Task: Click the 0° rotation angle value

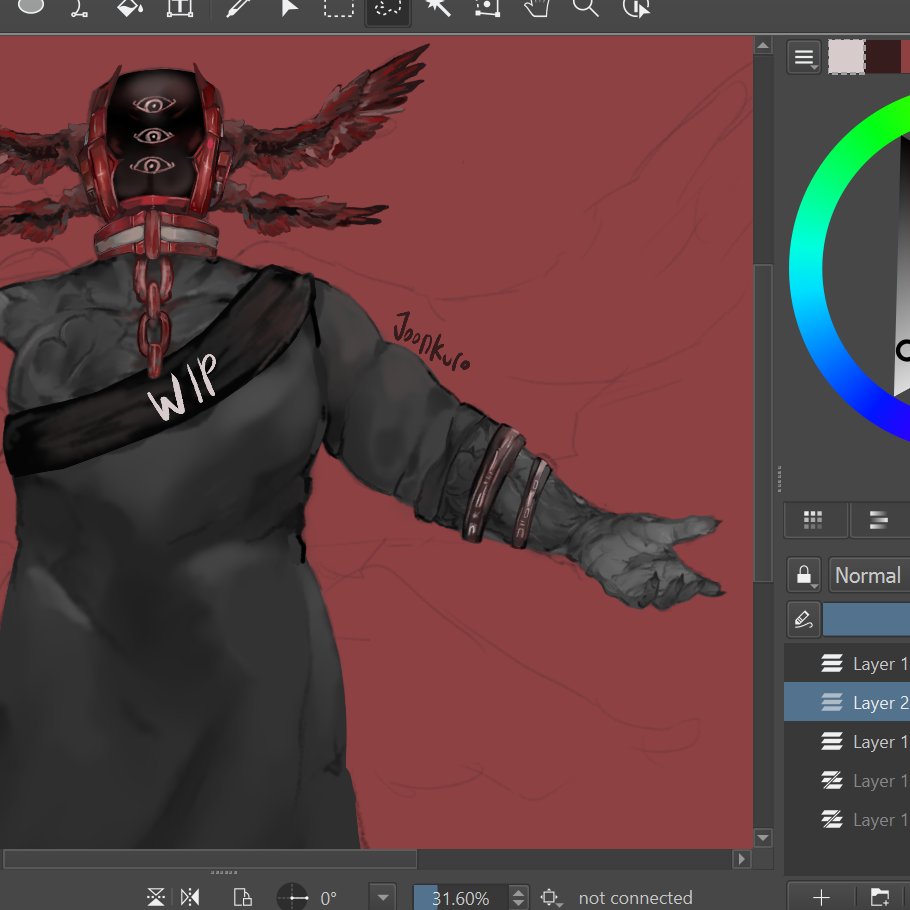Action: (329, 898)
